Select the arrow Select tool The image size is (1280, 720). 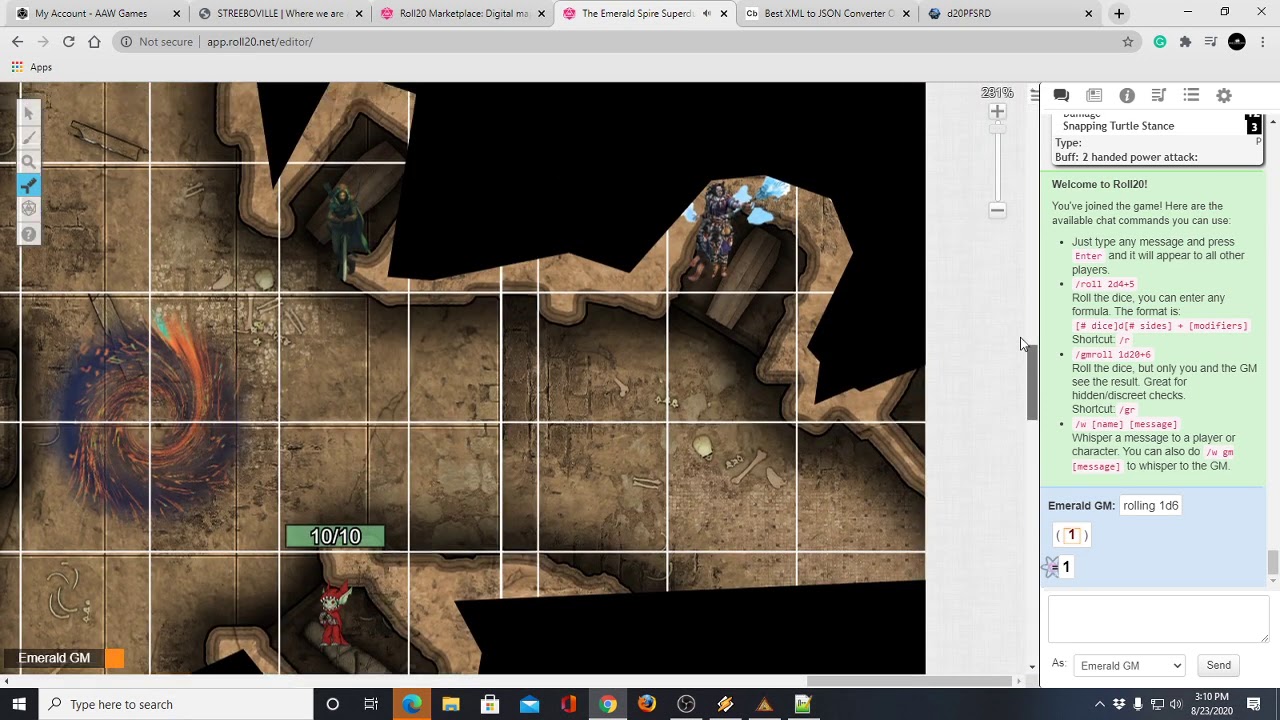coord(28,113)
